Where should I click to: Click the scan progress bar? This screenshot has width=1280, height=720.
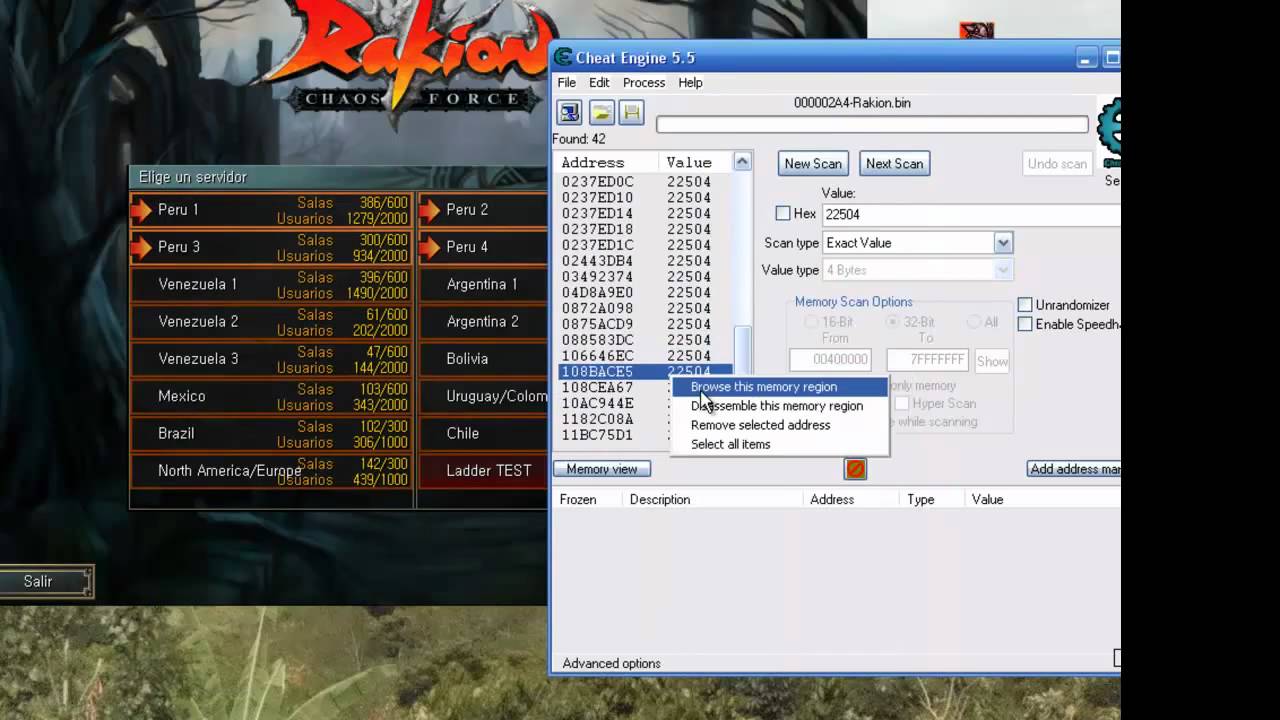[872, 124]
